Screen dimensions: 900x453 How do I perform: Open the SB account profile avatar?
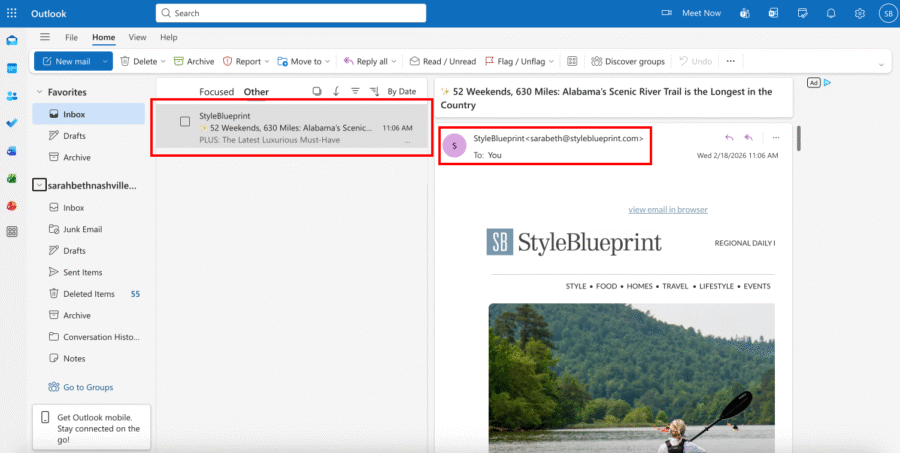point(887,13)
